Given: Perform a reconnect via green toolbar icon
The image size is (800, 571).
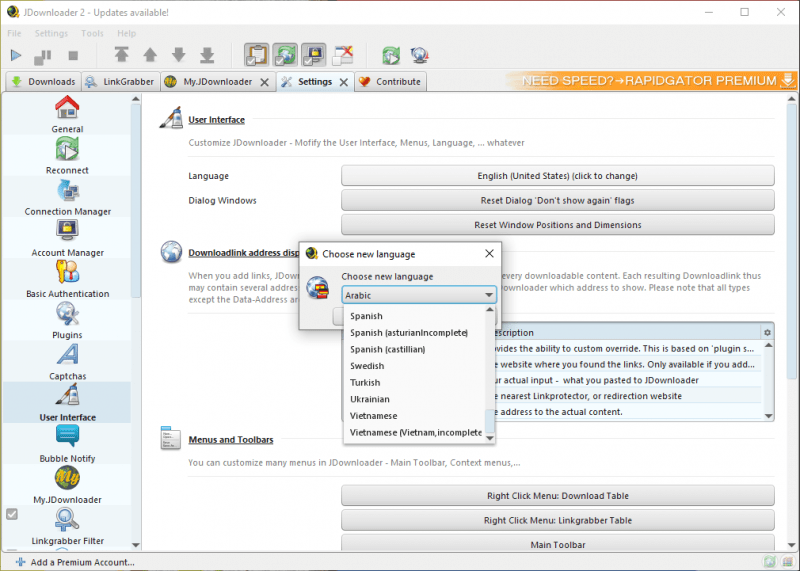Looking at the screenshot, I should (x=391, y=55).
